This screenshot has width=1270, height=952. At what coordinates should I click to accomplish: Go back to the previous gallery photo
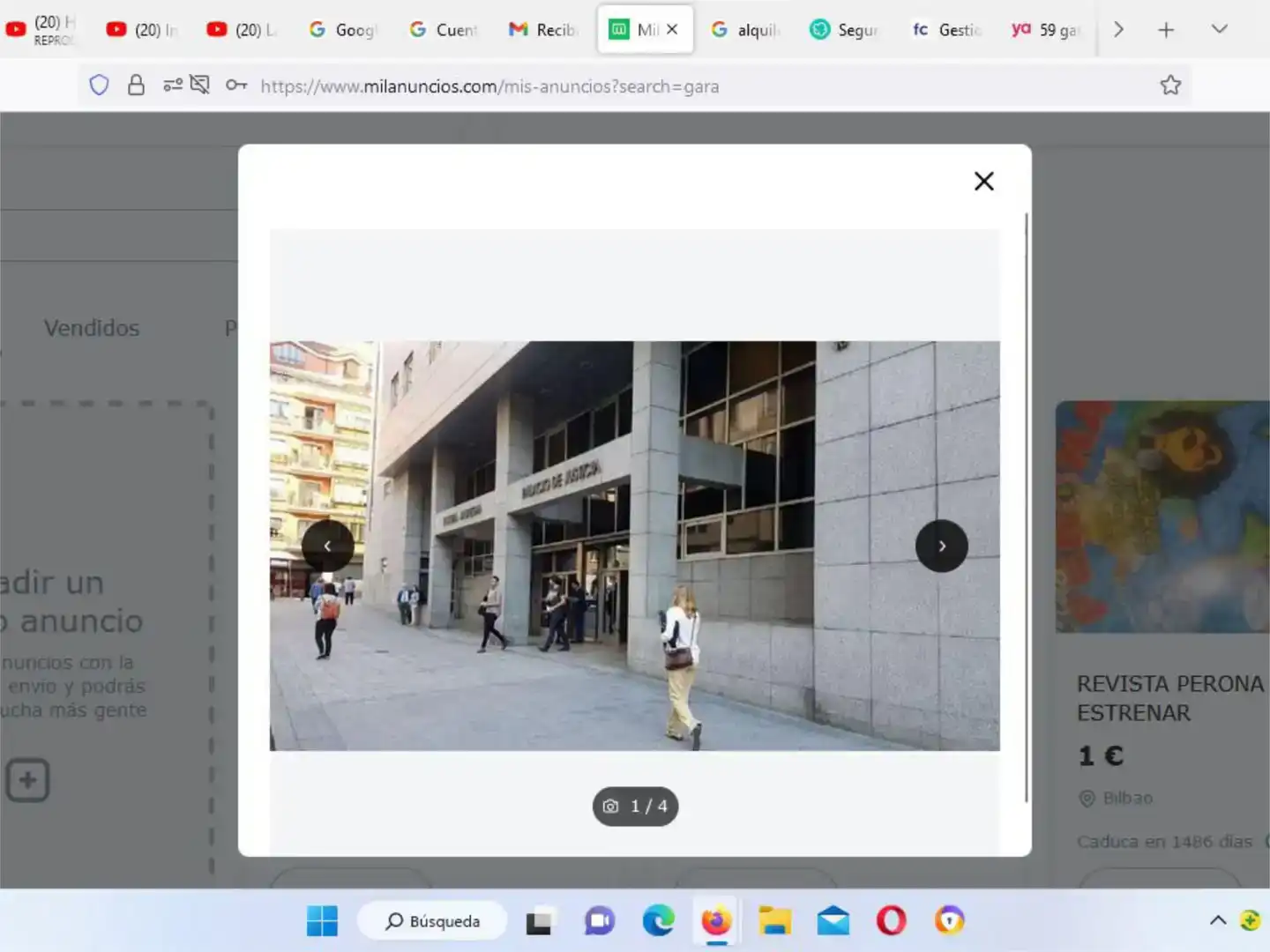click(328, 547)
